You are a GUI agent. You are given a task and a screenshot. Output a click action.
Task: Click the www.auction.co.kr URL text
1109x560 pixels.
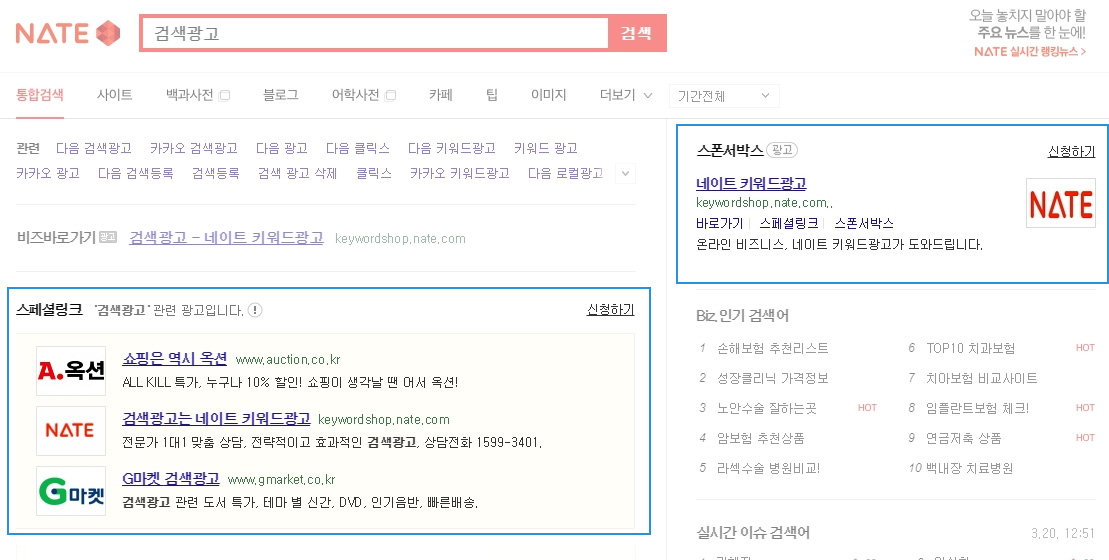(288, 360)
